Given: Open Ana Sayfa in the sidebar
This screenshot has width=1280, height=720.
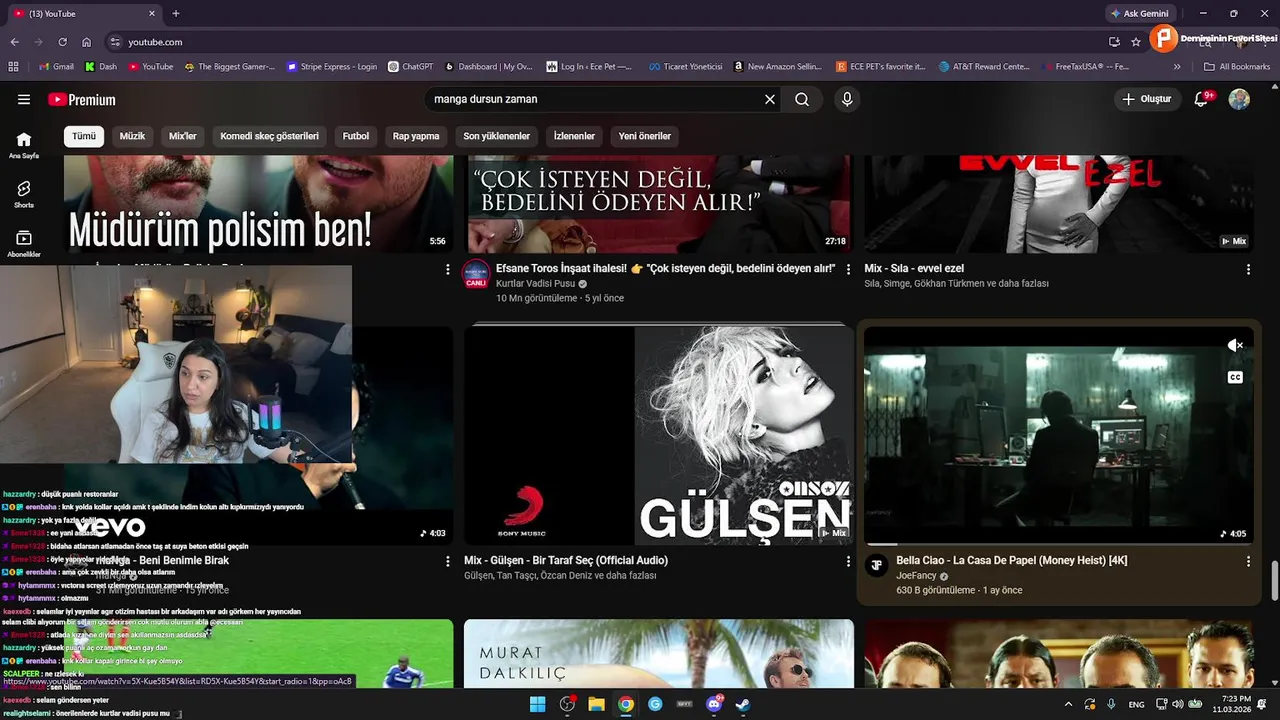Looking at the screenshot, I should (24, 145).
